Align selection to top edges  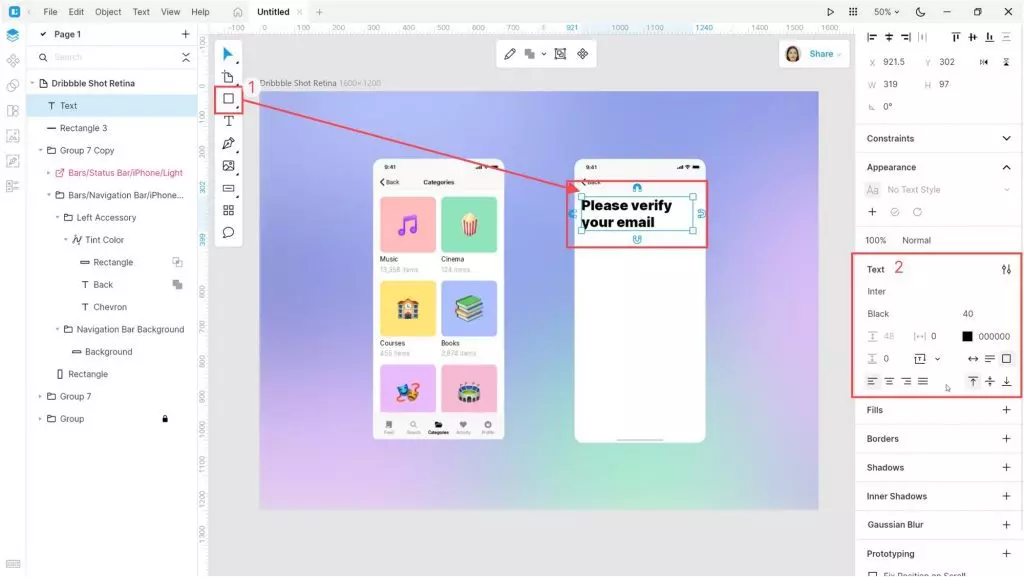pos(955,37)
